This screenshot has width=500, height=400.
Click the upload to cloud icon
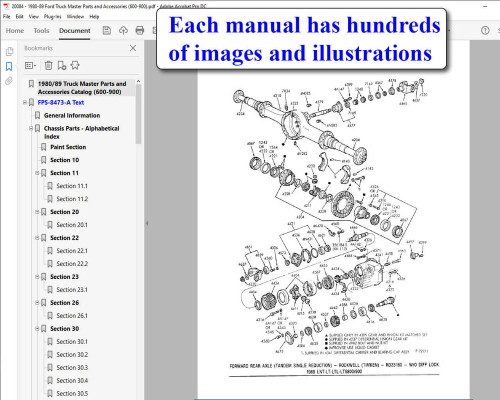coord(123,31)
